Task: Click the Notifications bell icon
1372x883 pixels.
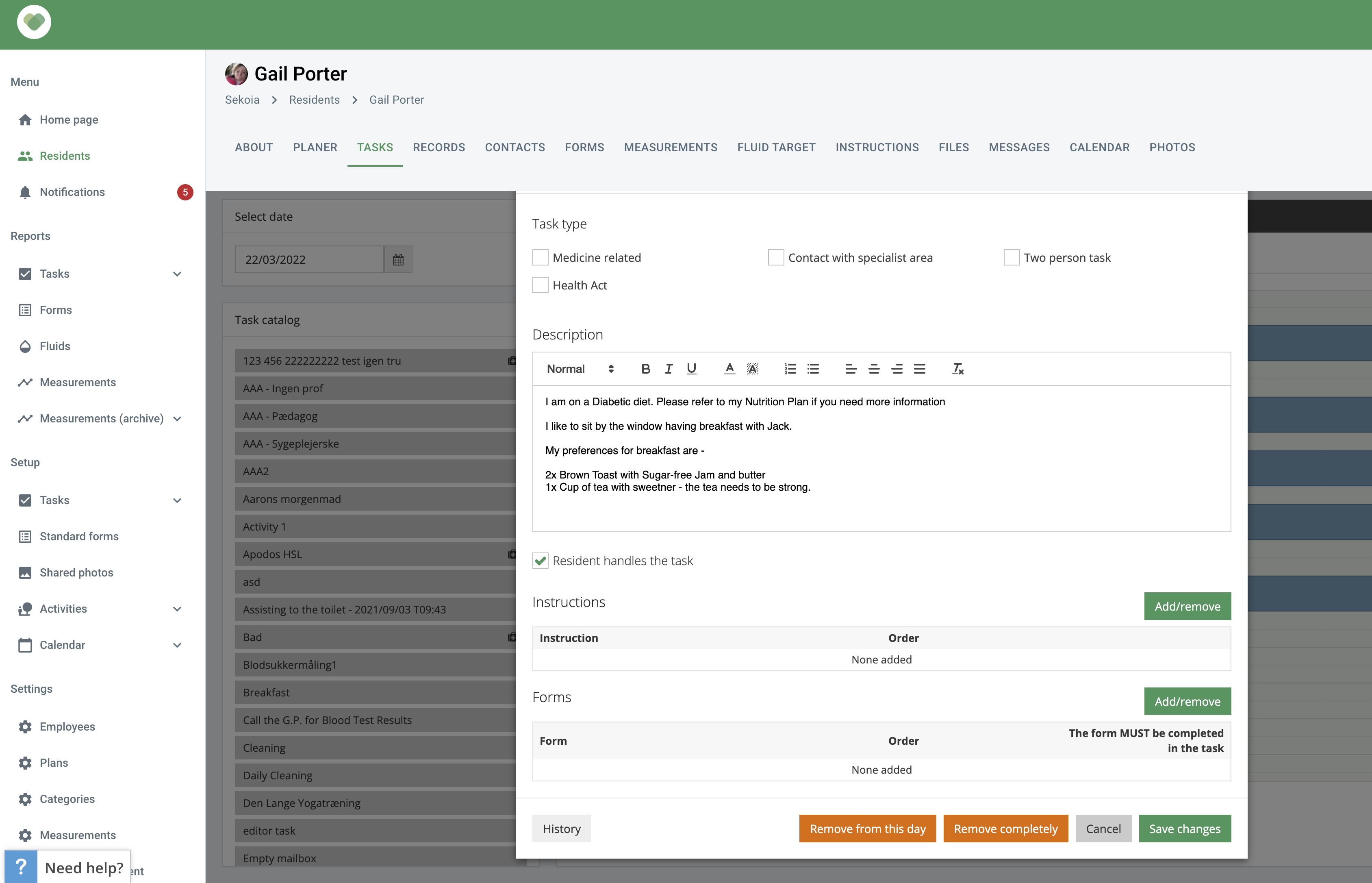Action: click(25, 192)
